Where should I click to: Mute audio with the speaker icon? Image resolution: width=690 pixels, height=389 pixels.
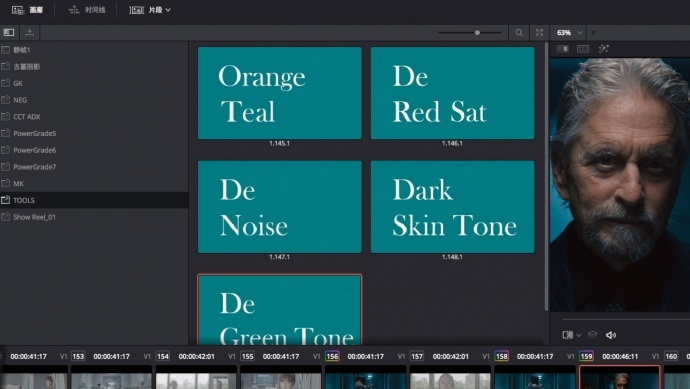pyautogui.click(x=611, y=335)
